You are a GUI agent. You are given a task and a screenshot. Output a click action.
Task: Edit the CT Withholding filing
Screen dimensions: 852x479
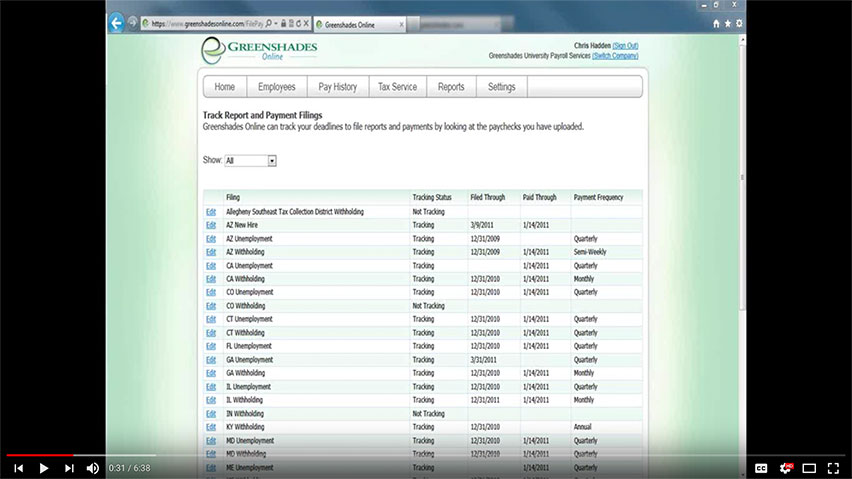pos(211,333)
